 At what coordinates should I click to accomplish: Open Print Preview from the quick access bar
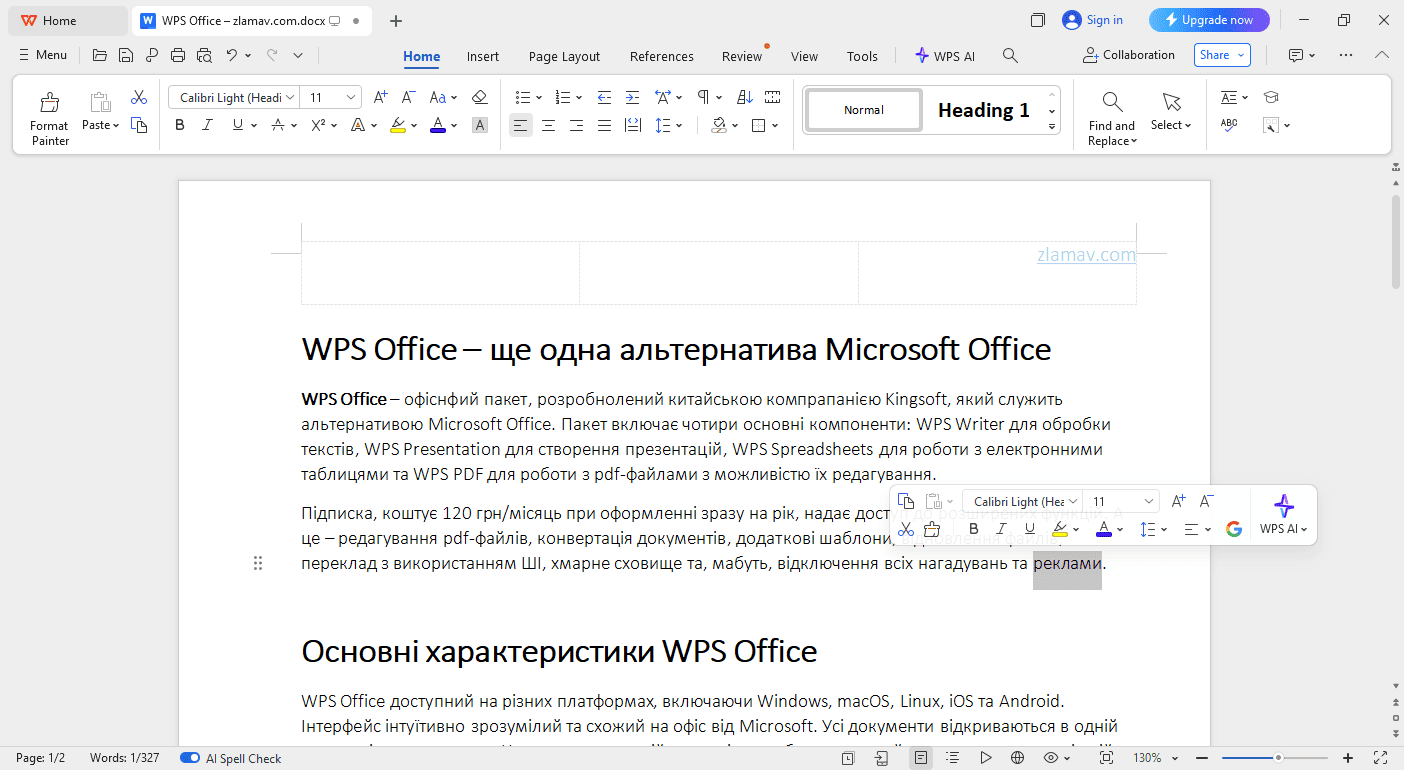[x=204, y=56]
